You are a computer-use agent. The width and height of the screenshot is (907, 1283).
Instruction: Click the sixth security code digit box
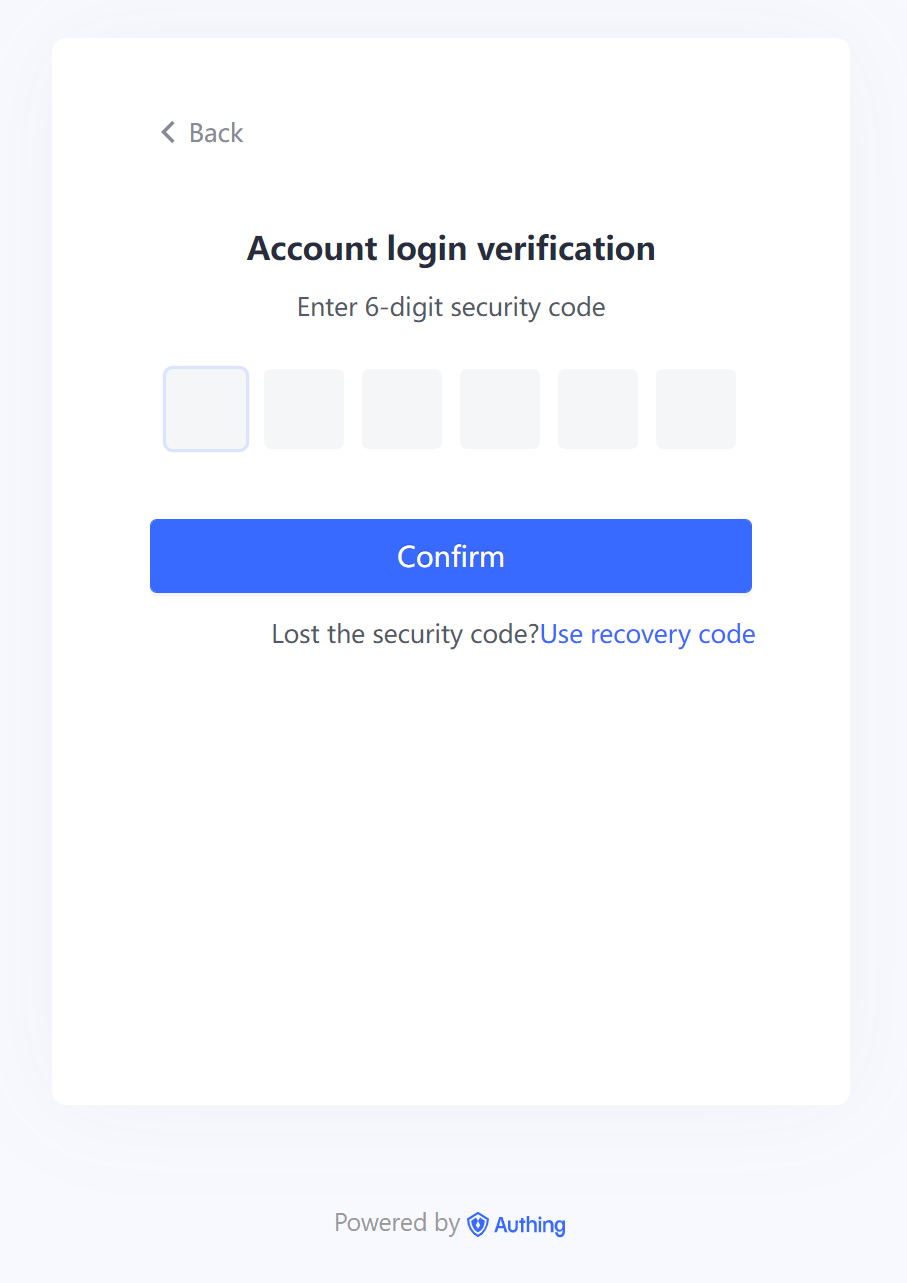point(696,409)
